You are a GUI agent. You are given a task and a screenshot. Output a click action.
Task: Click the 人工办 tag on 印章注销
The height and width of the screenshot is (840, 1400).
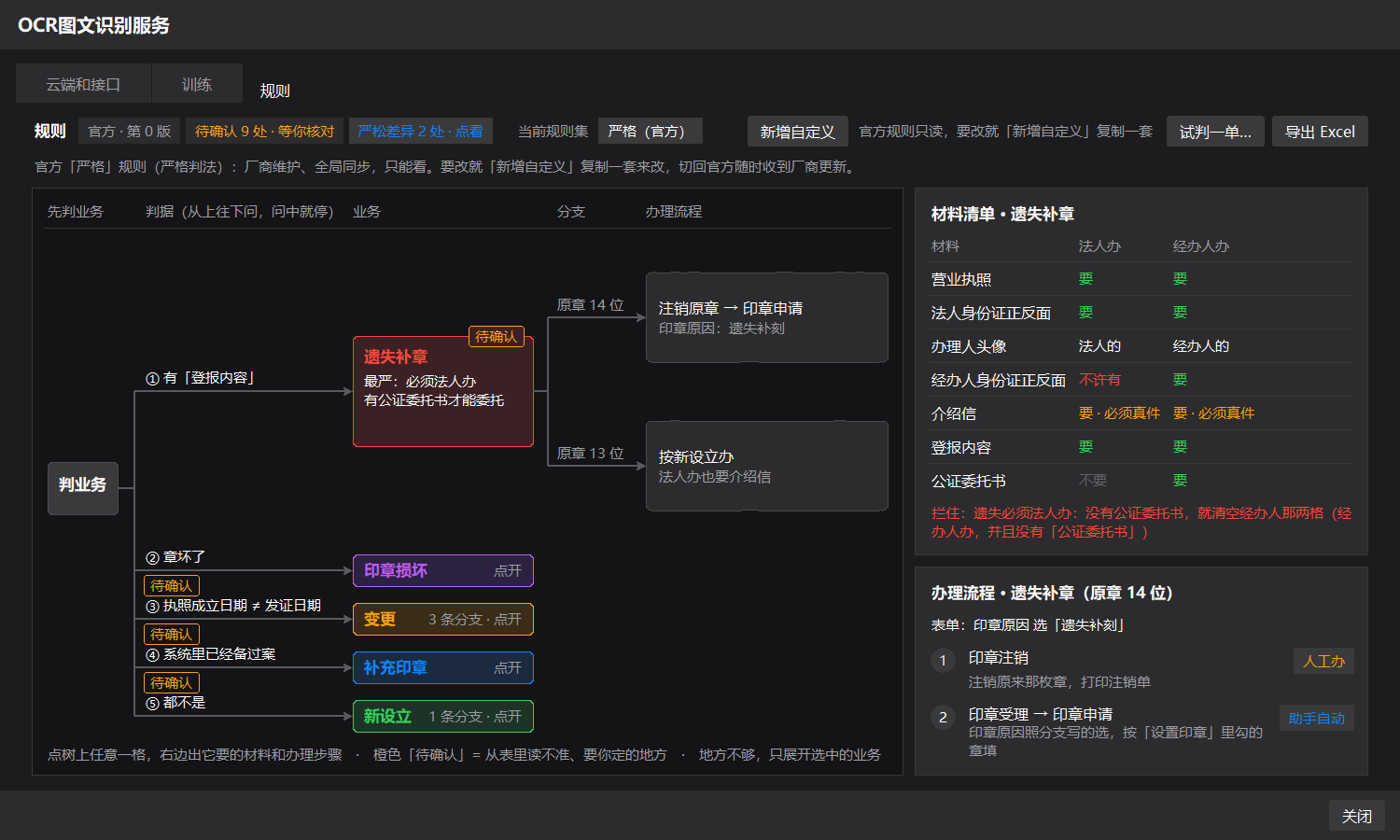[1323, 661]
